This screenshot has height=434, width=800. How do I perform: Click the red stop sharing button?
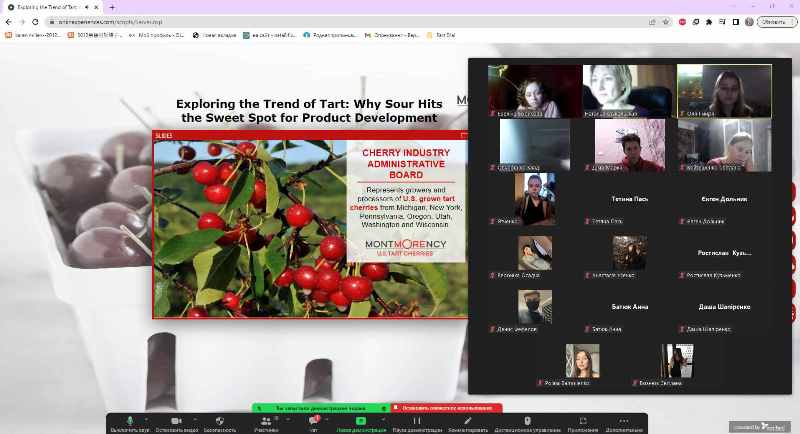tap(446, 408)
